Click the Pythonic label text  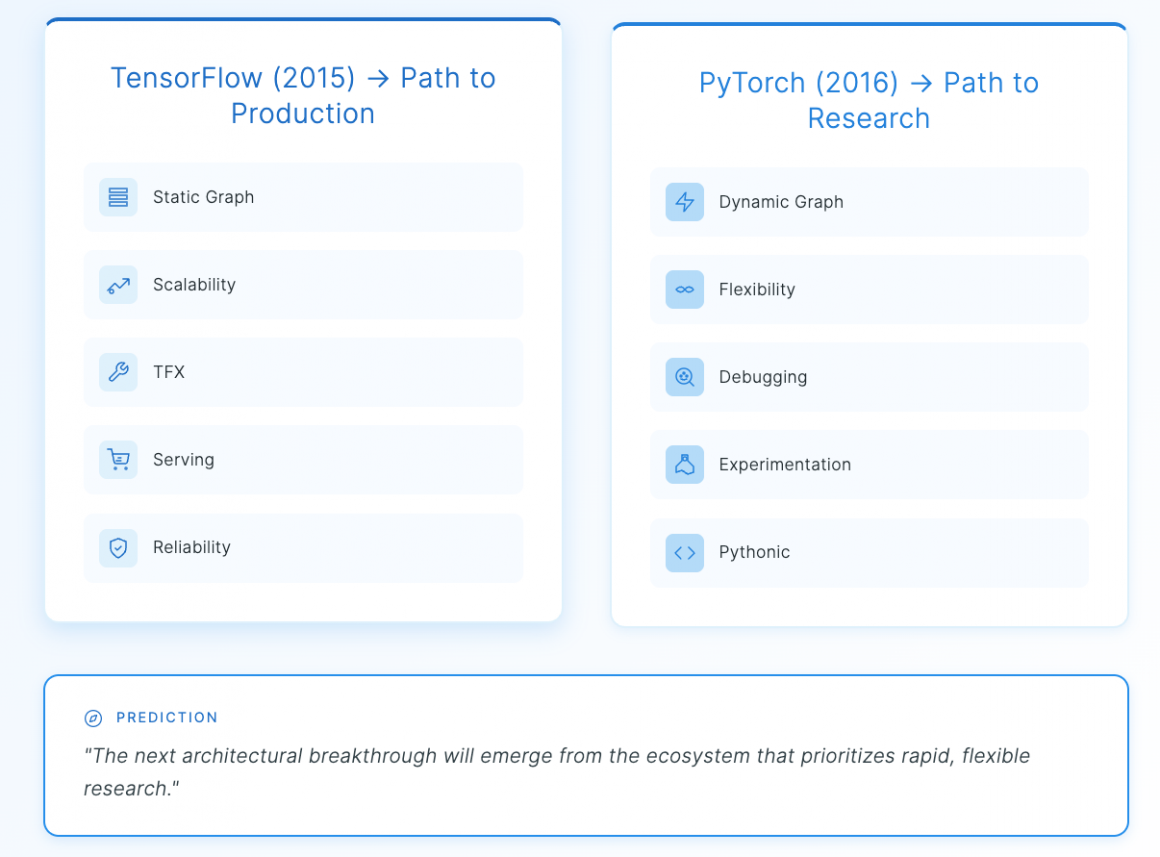(x=754, y=552)
